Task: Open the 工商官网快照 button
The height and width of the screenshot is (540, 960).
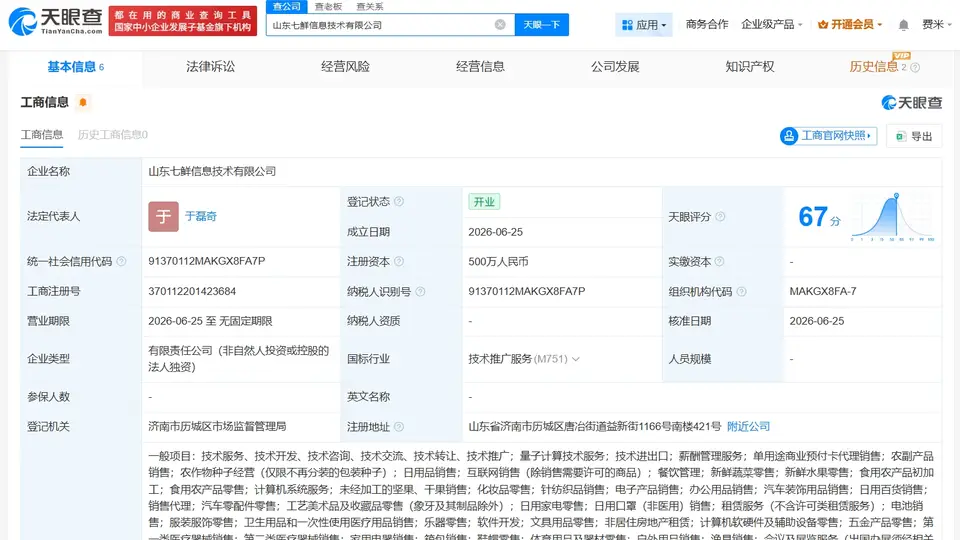Action: pos(828,136)
